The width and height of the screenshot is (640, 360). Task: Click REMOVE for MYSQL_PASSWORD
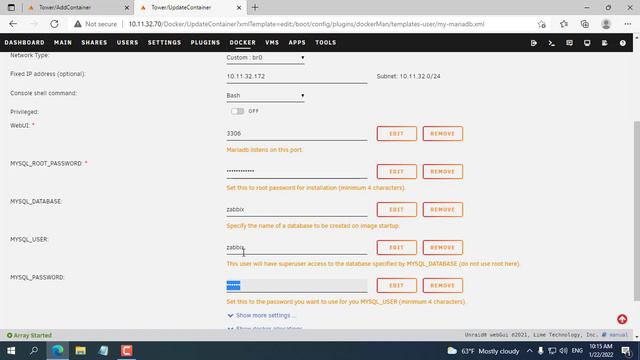tap(443, 285)
